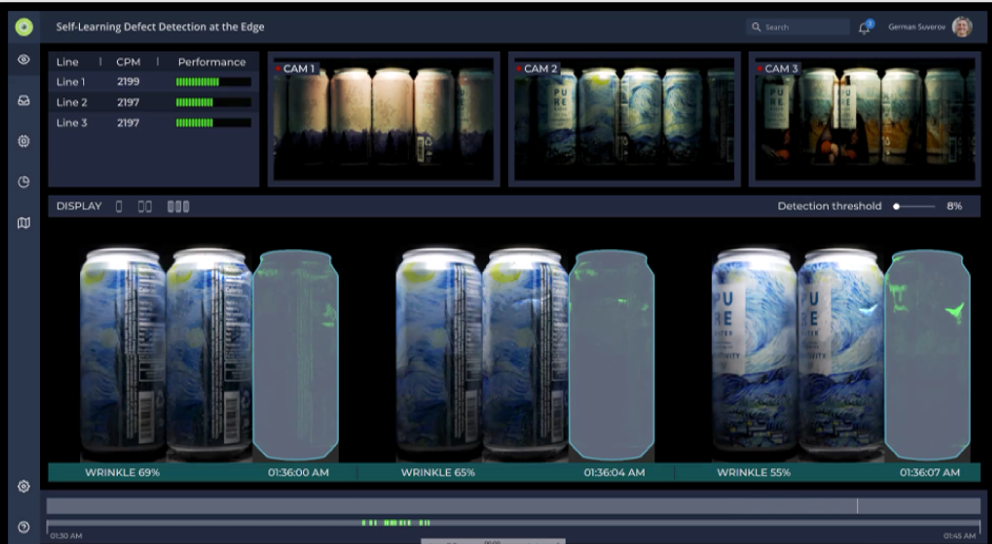Screen dimensions: 992x544
Task: Click the Line 3 performance bar
Action: pyautogui.click(x=213, y=123)
